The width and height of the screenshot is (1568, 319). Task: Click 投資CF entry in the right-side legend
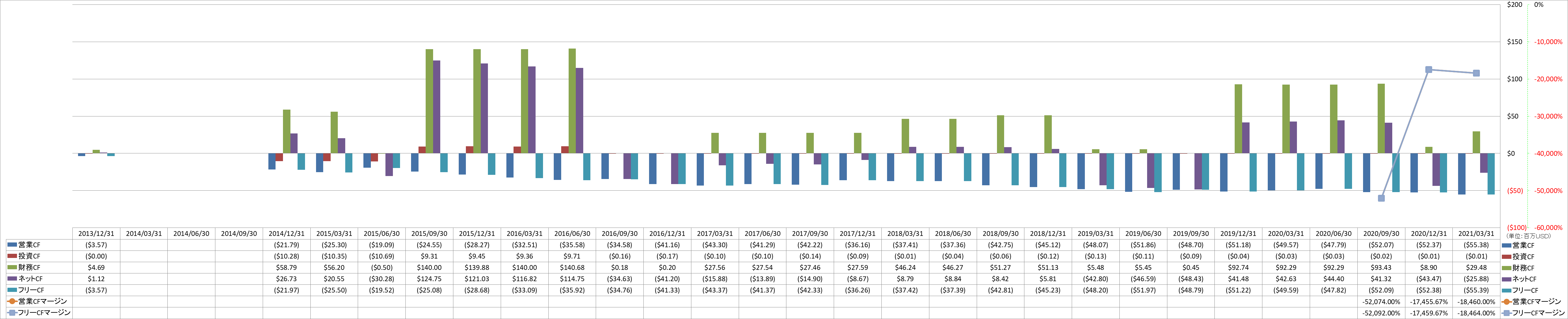(1518, 257)
